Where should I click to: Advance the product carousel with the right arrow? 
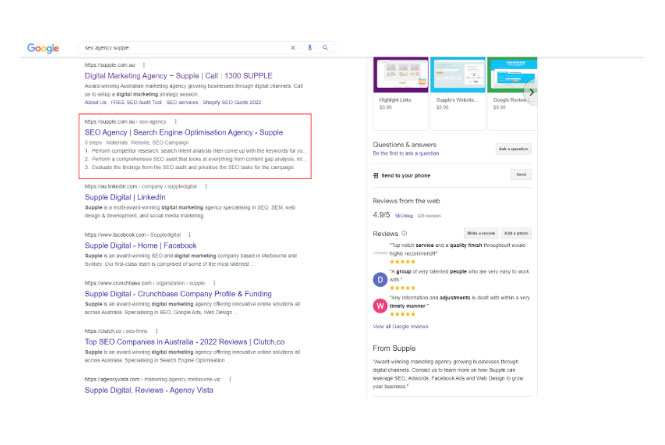(531, 92)
